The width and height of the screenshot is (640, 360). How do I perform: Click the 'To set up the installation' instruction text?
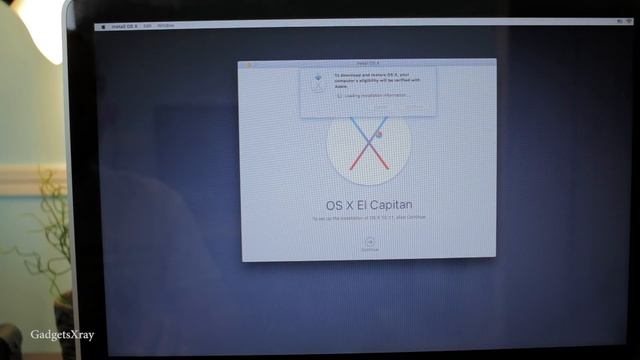coord(369,218)
